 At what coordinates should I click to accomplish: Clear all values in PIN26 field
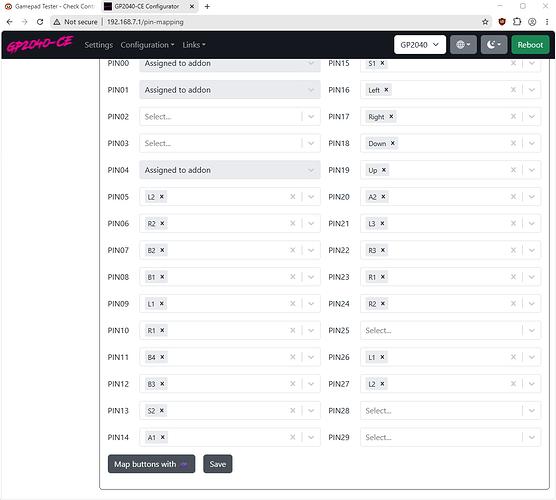513,357
